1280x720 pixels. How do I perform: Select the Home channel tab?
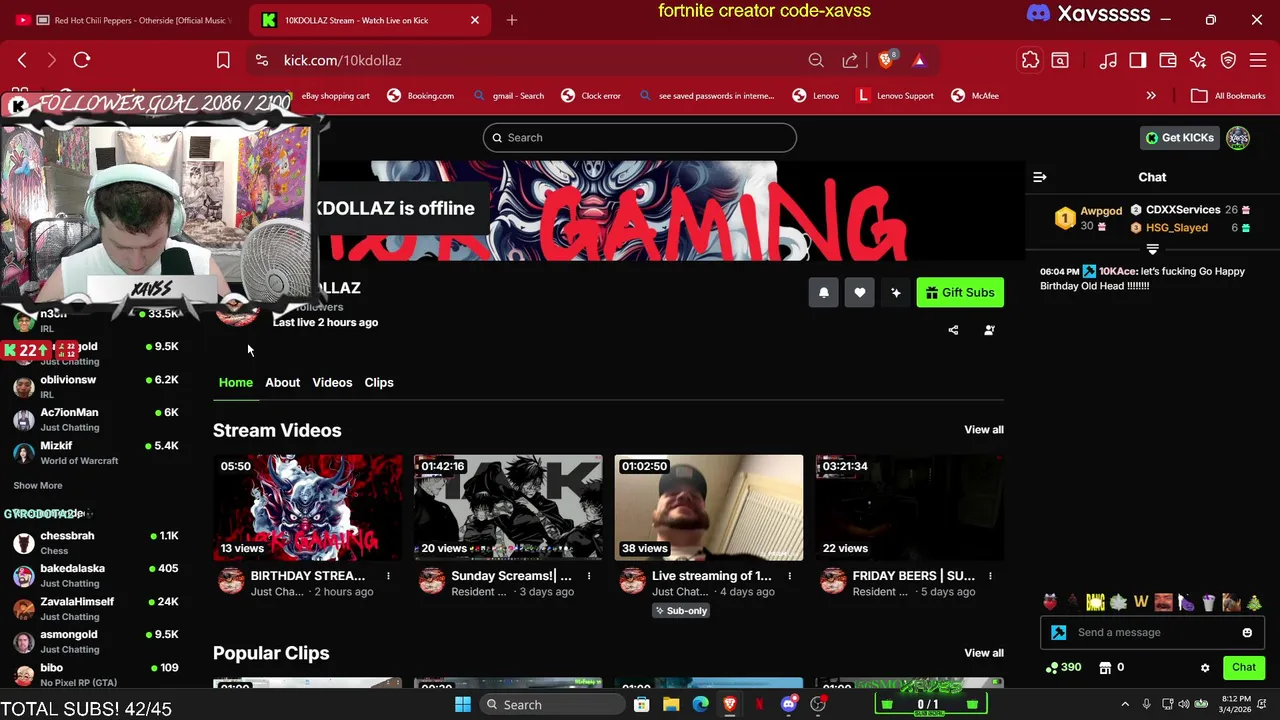coord(236,382)
